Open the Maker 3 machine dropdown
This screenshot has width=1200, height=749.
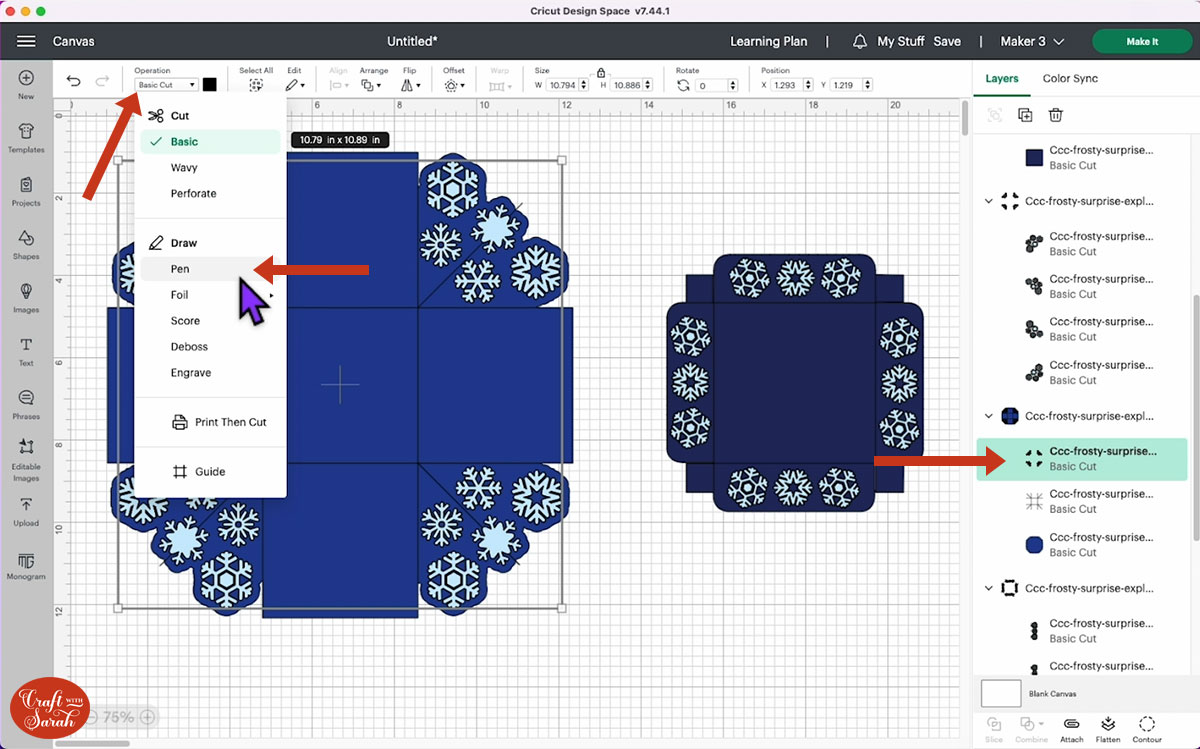pos(1032,42)
